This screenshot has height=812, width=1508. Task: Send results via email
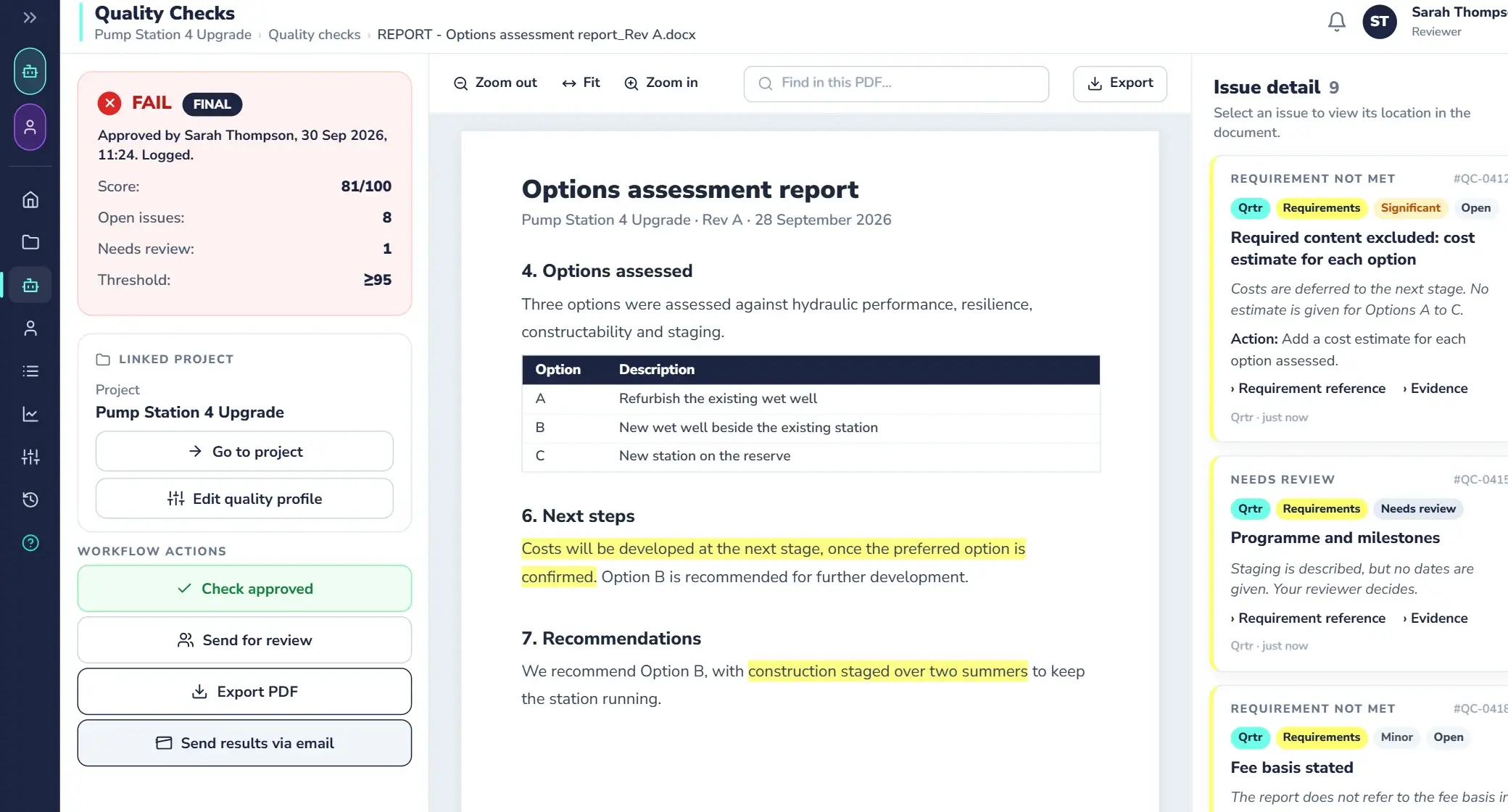[x=244, y=743]
